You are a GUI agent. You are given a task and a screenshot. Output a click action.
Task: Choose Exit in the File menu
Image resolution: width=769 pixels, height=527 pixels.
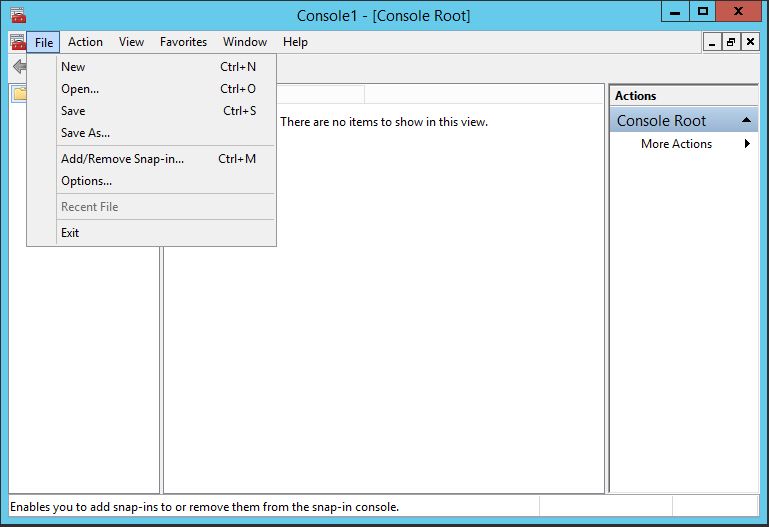(70, 233)
